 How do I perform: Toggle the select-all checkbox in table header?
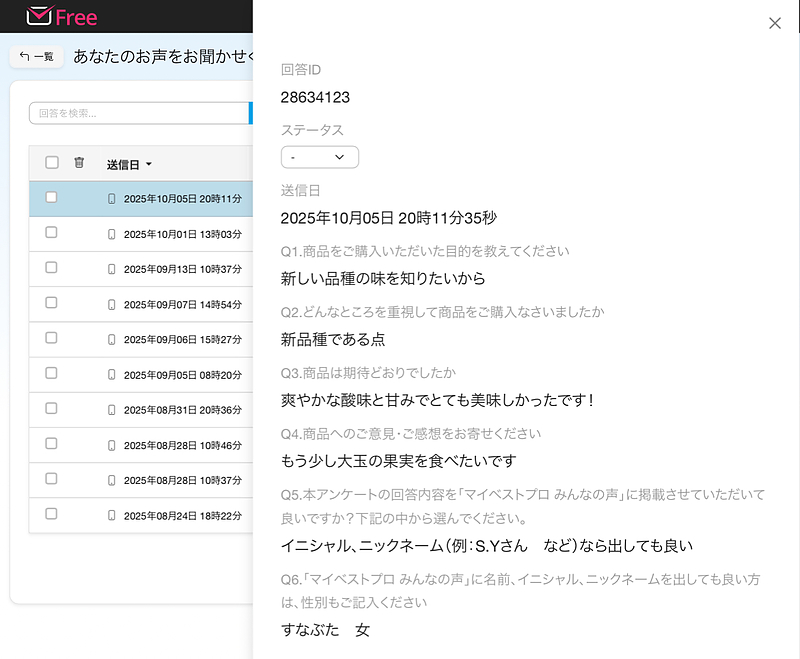coord(52,163)
